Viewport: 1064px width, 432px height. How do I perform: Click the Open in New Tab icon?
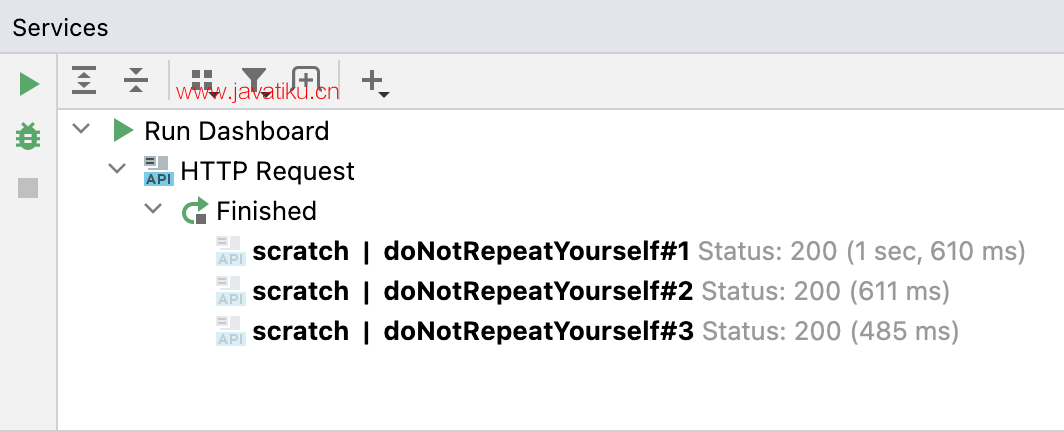(305, 80)
